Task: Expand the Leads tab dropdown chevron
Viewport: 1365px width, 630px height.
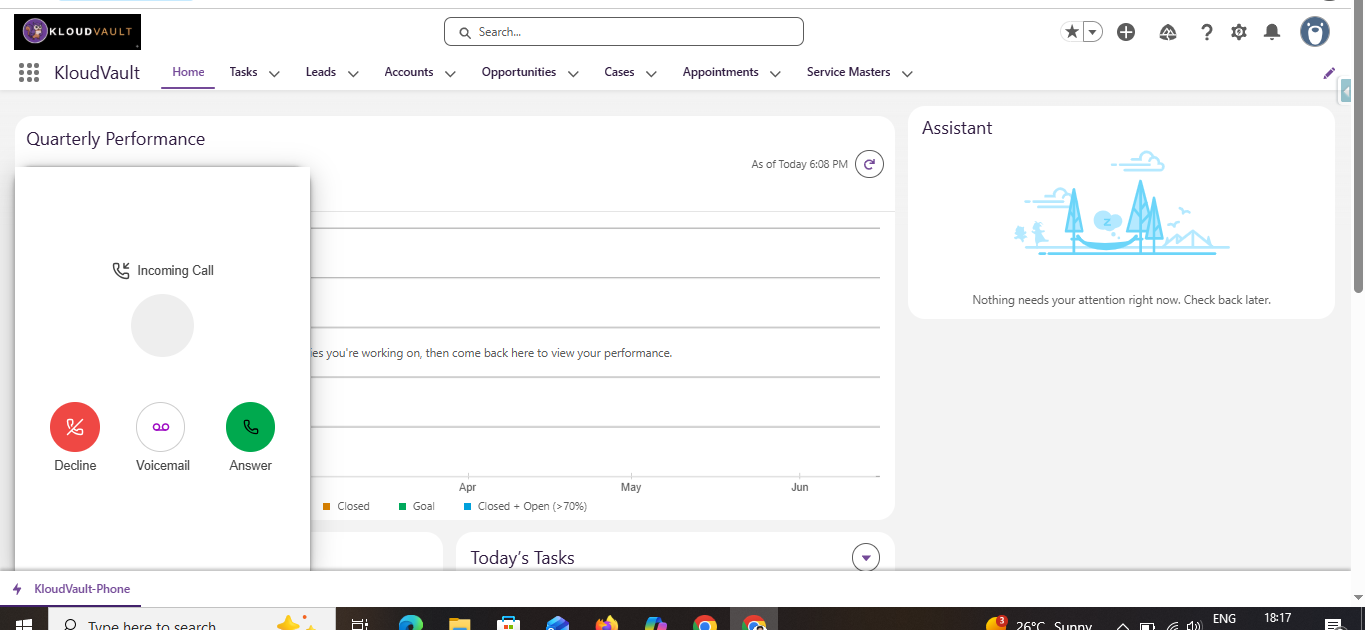Action: point(353,73)
